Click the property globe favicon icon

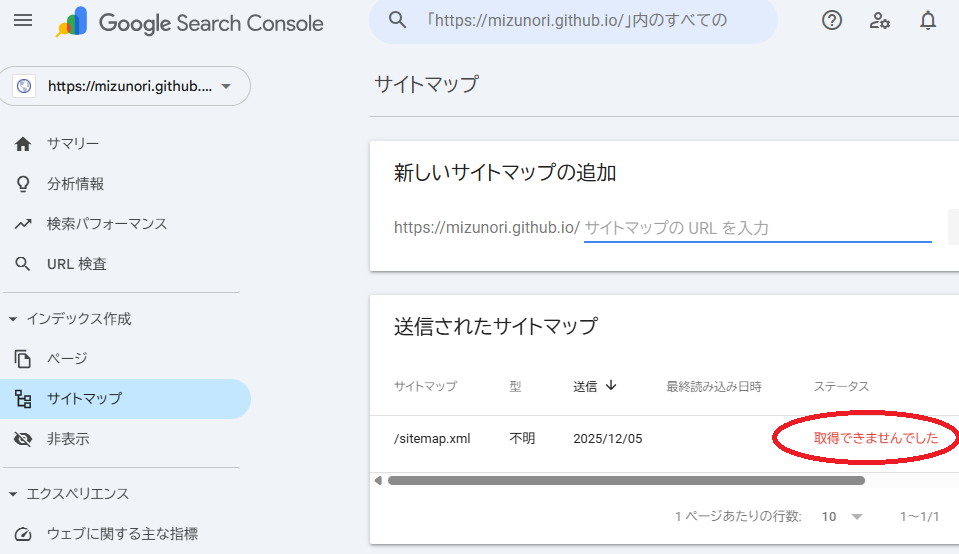point(24,86)
